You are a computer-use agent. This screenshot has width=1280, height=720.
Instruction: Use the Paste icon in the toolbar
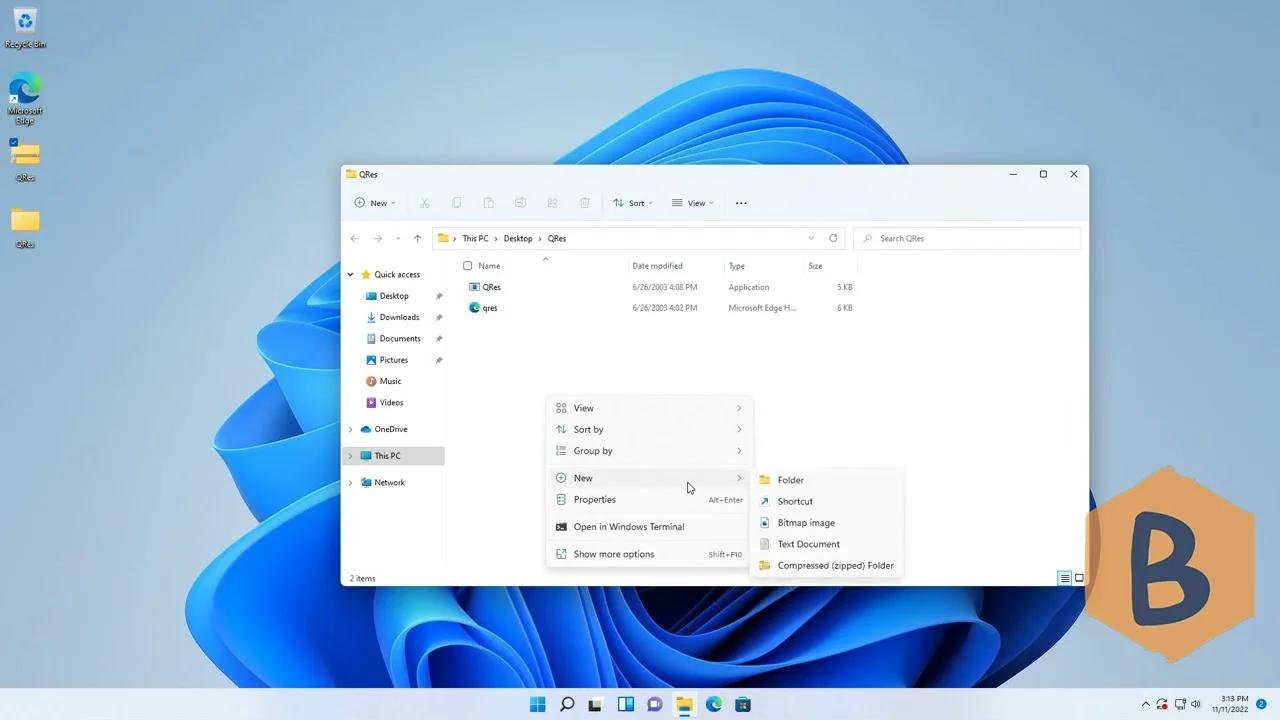coord(488,202)
